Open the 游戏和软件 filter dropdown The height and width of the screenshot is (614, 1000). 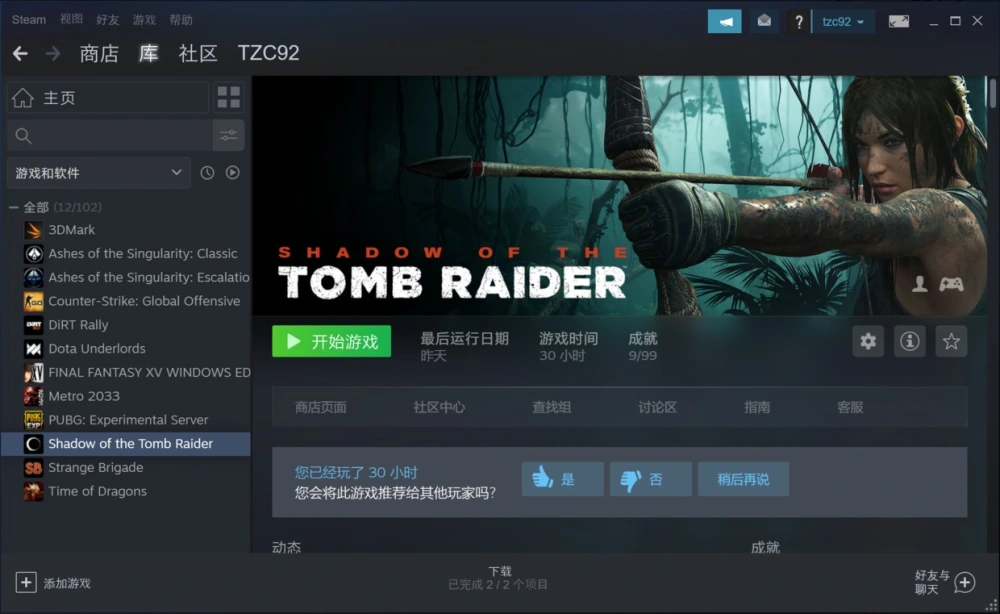(99, 173)
